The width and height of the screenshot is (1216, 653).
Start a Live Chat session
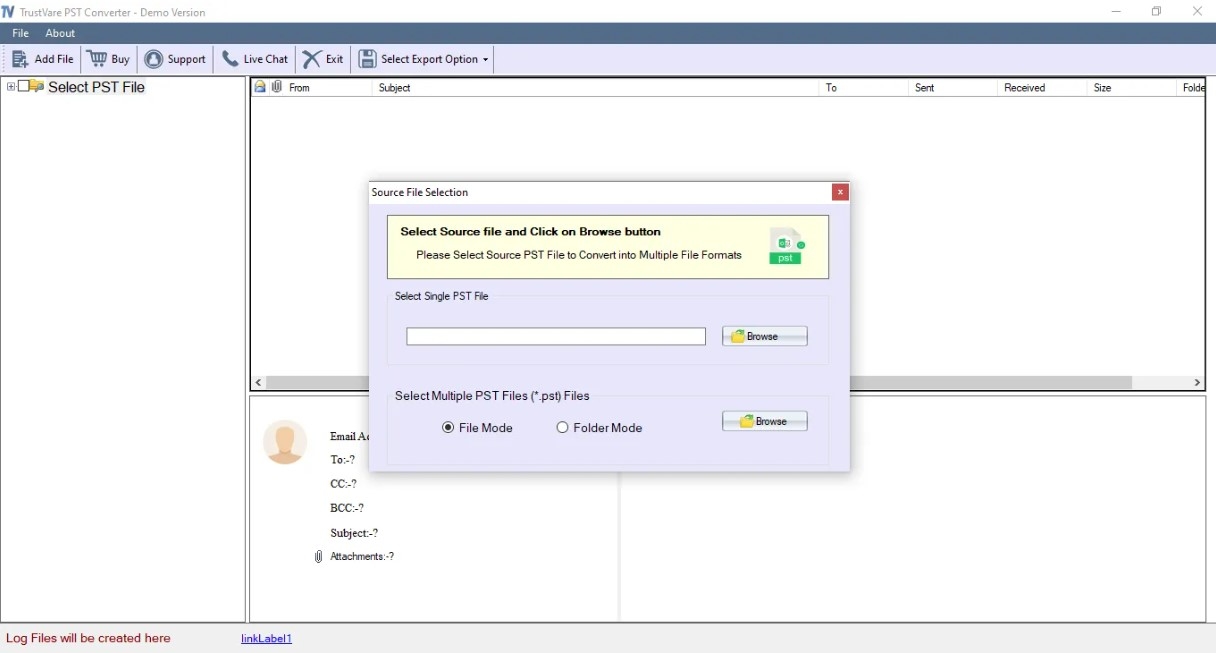coord(255,59)
